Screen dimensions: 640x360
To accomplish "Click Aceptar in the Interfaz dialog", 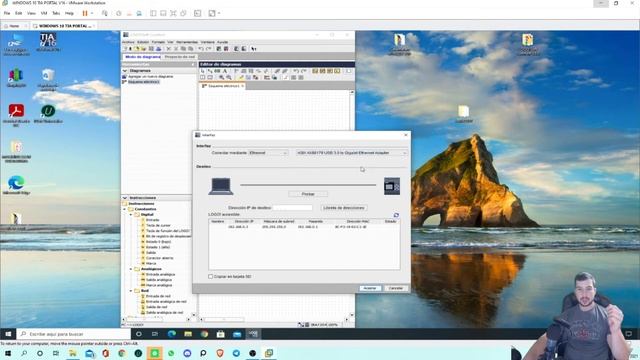I will [370, 288].
